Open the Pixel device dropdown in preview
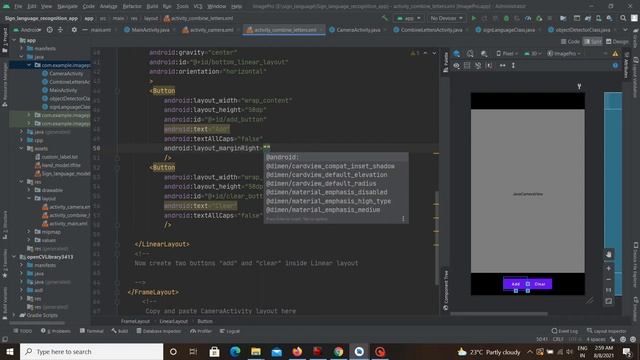The width and height of the screenshot is (640, 360). 507,54
